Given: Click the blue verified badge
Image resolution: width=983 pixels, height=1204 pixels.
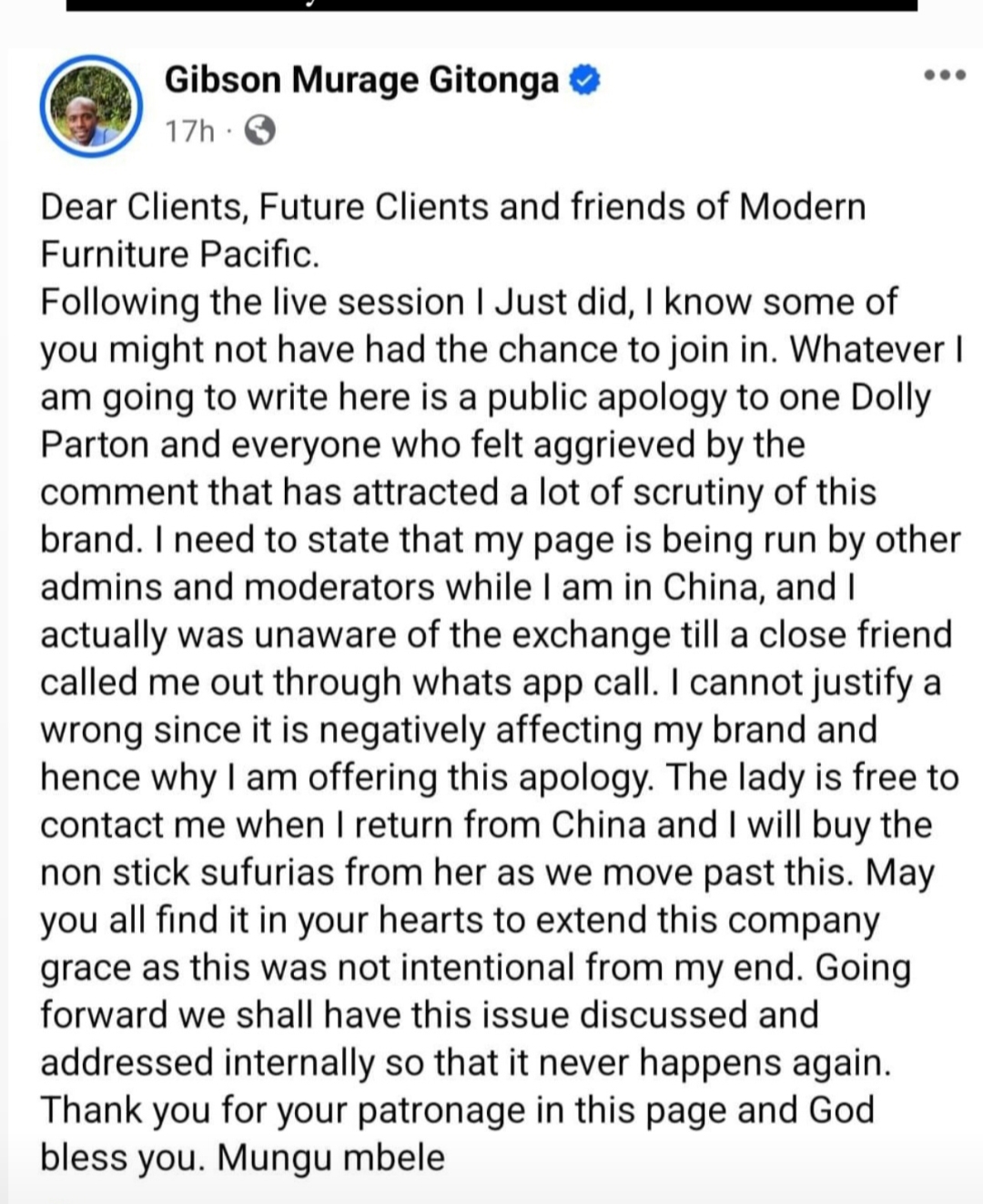Looking at the screenshot, I should click(x=584, y=81).
